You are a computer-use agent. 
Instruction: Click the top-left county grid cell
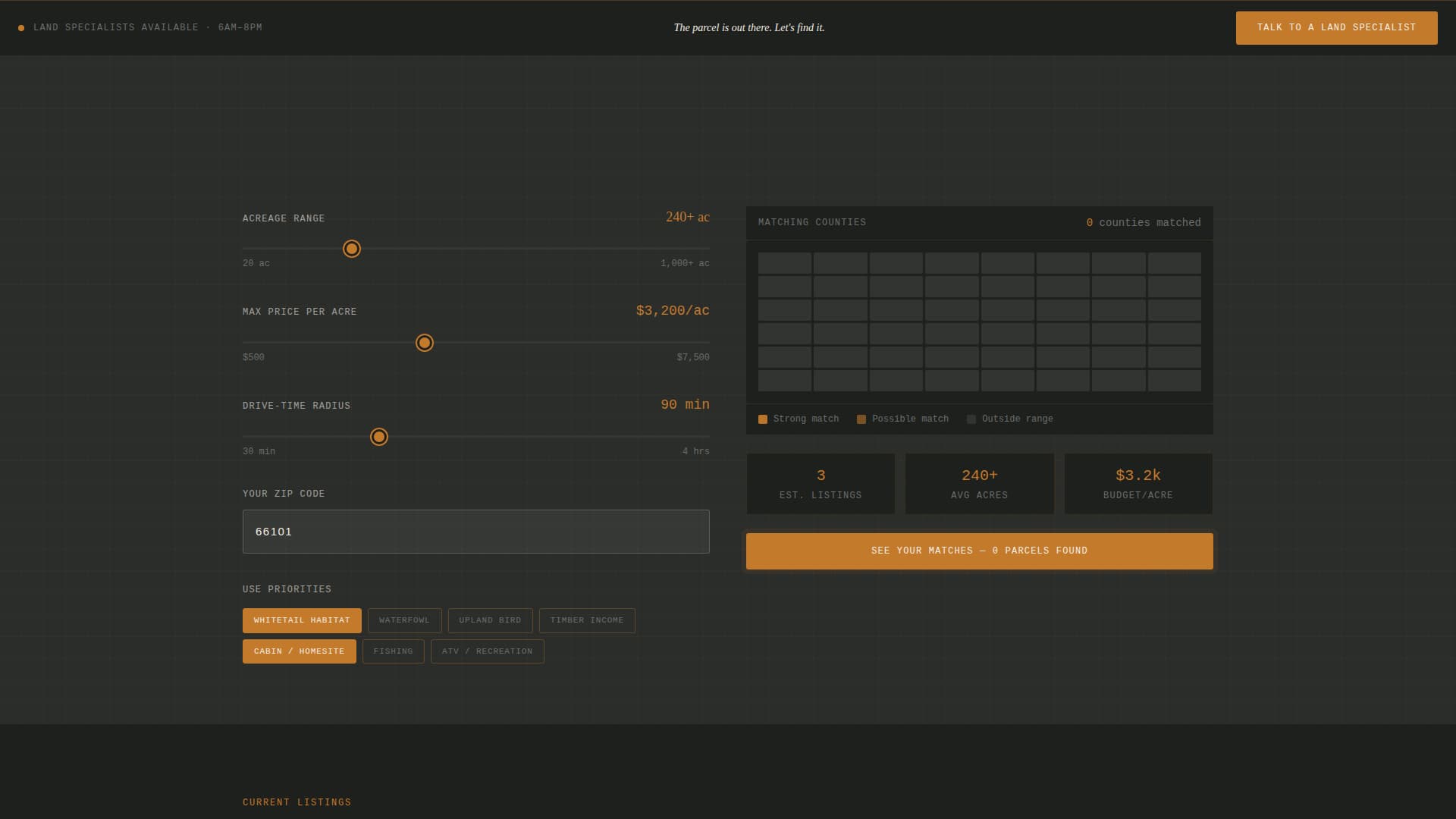click(784, 263)
